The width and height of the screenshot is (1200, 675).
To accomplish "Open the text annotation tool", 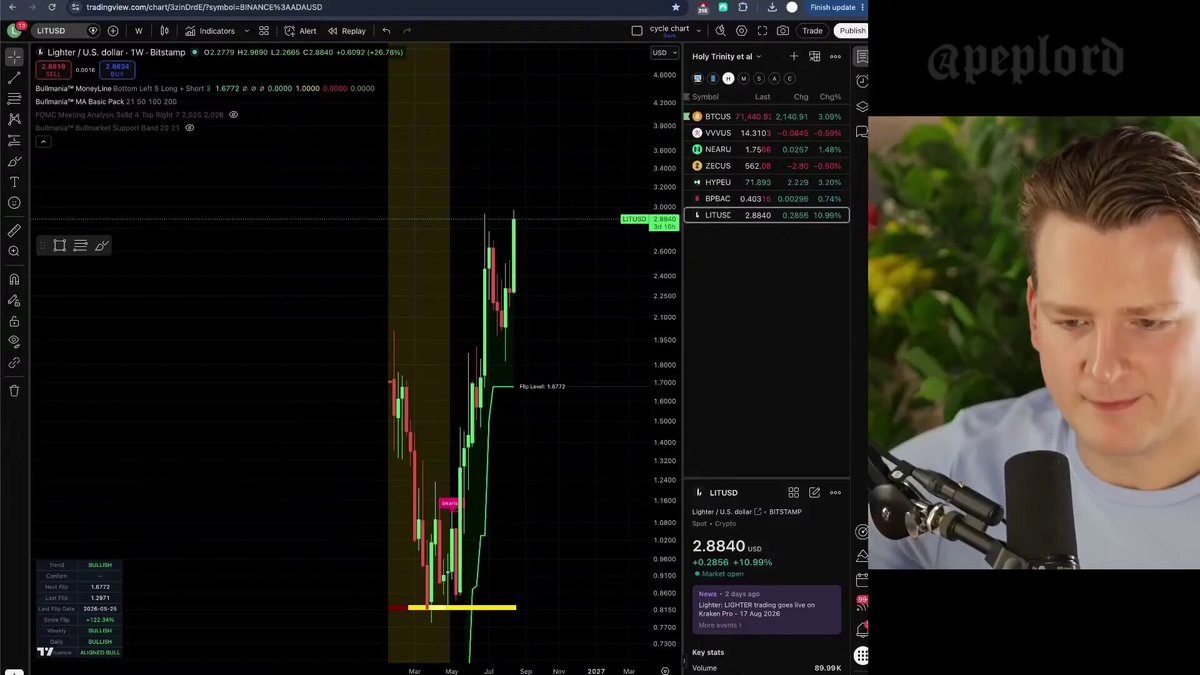I will click(14, 182).
